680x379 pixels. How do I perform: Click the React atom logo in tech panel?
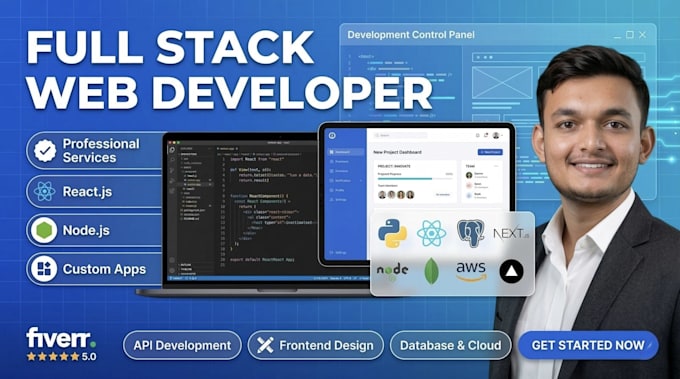[432, 233]
